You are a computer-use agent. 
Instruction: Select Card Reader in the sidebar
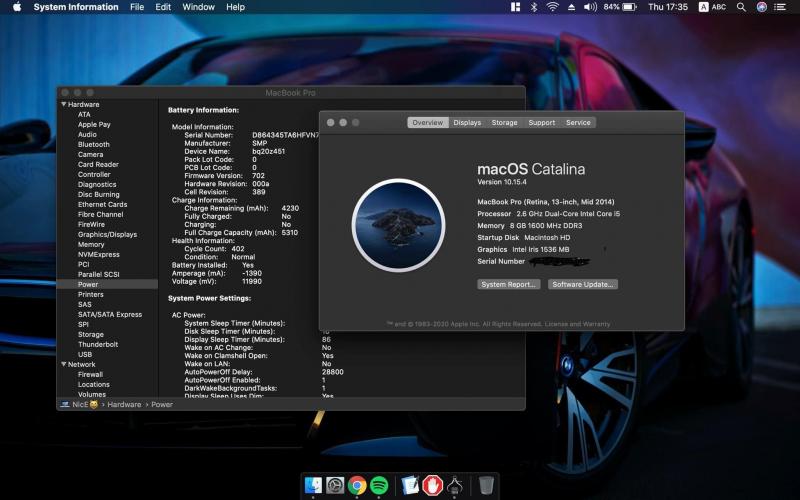pyautogui.click(x=98, y=164)
